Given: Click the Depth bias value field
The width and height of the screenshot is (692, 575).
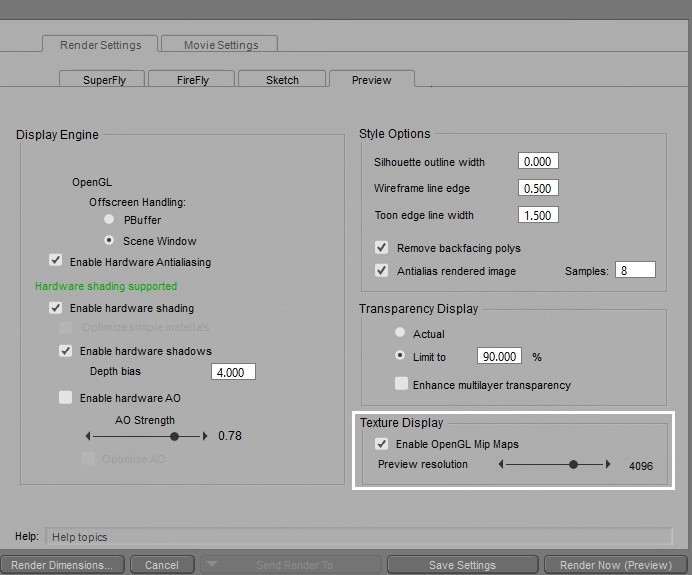Looking at the screenshot, I should pyautogui.click(x=233, y=372).
